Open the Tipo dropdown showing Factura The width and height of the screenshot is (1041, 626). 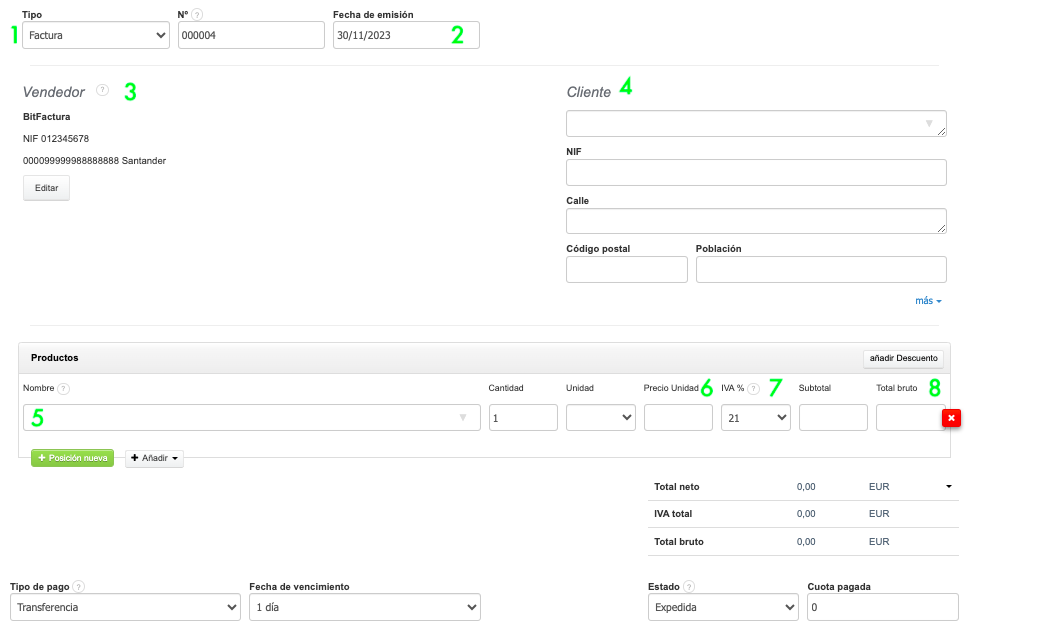pyautogui.click(x=96, y=35)
